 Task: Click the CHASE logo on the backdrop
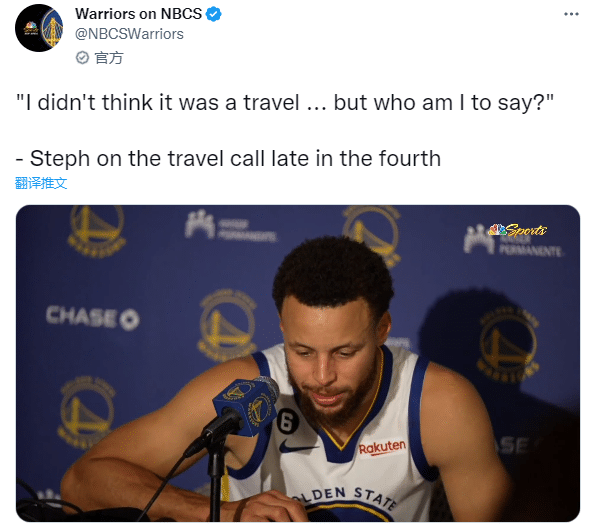pos(93,317)
